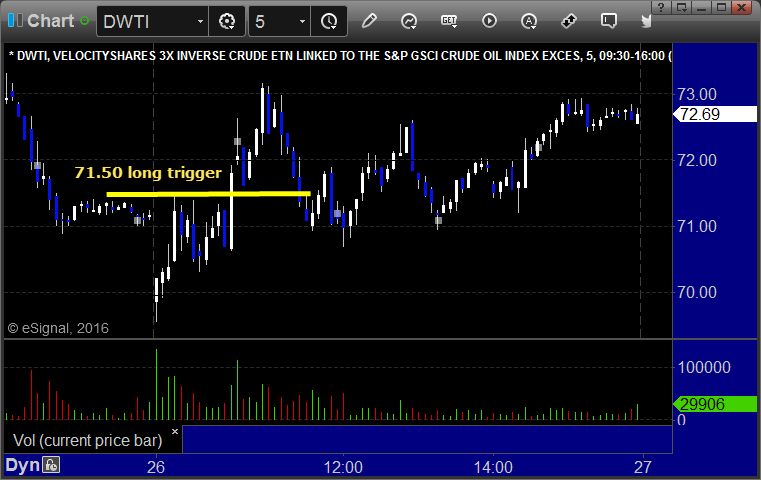This screenshot has width=761, height=480.
Task: Click the 73.00 price axis label
Action: point(697,94)
